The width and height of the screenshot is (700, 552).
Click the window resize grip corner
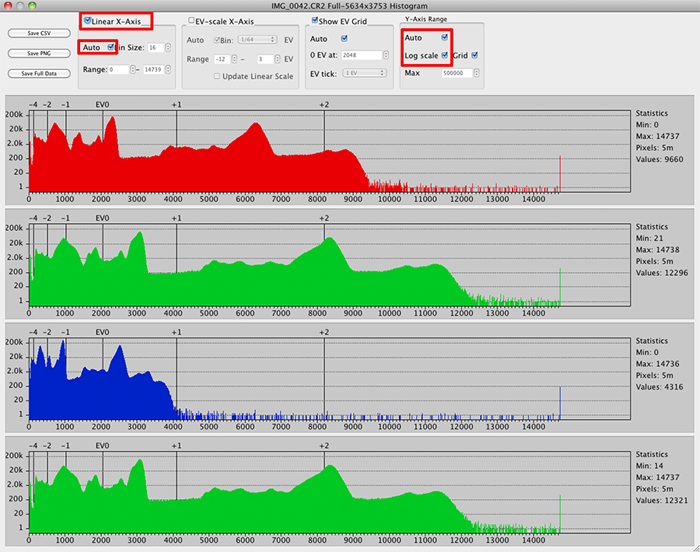pos(695,548)
